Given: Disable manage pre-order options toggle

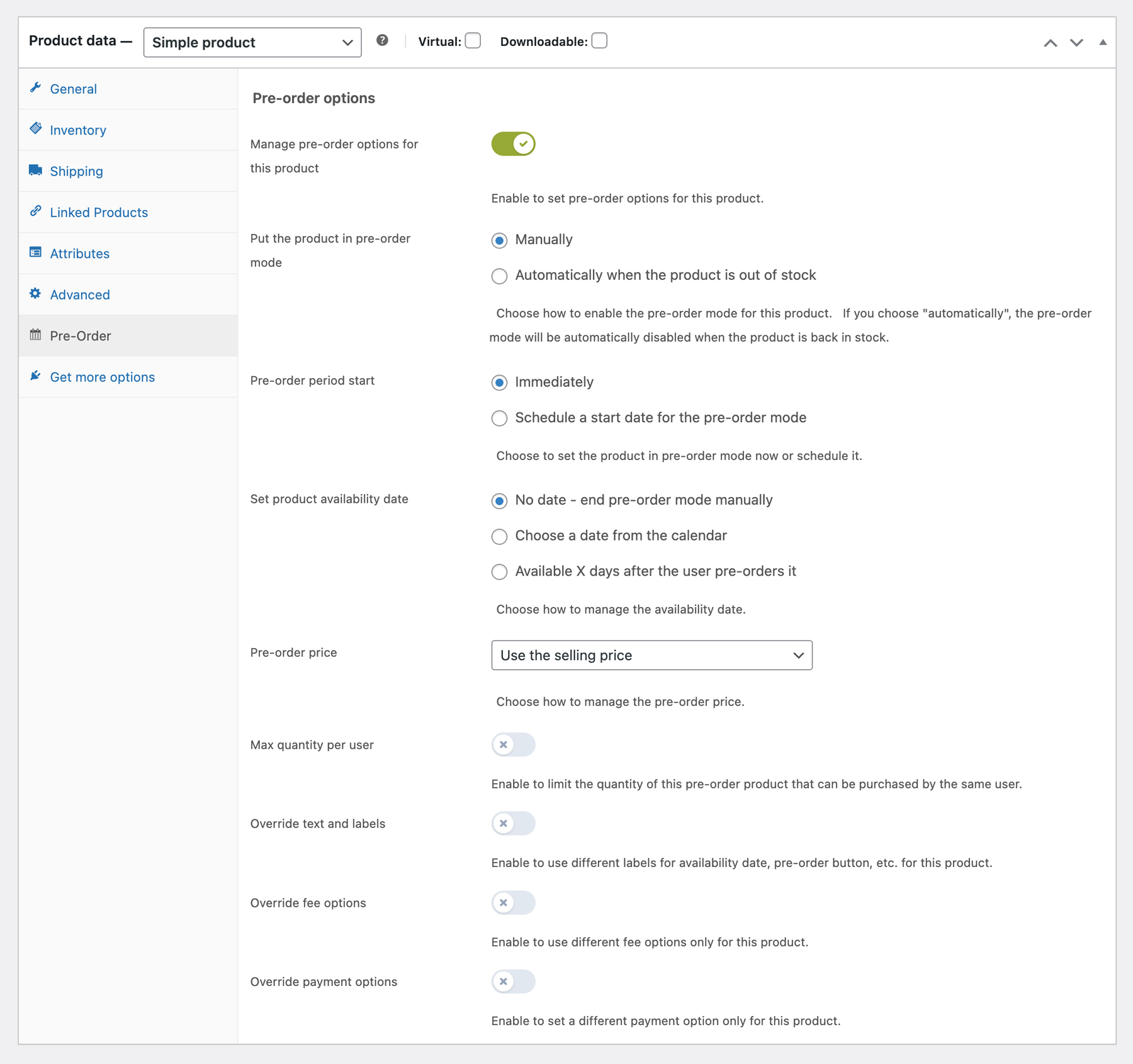Looking at the screenshot, I should pyautogui.click(x=513, y=144).
